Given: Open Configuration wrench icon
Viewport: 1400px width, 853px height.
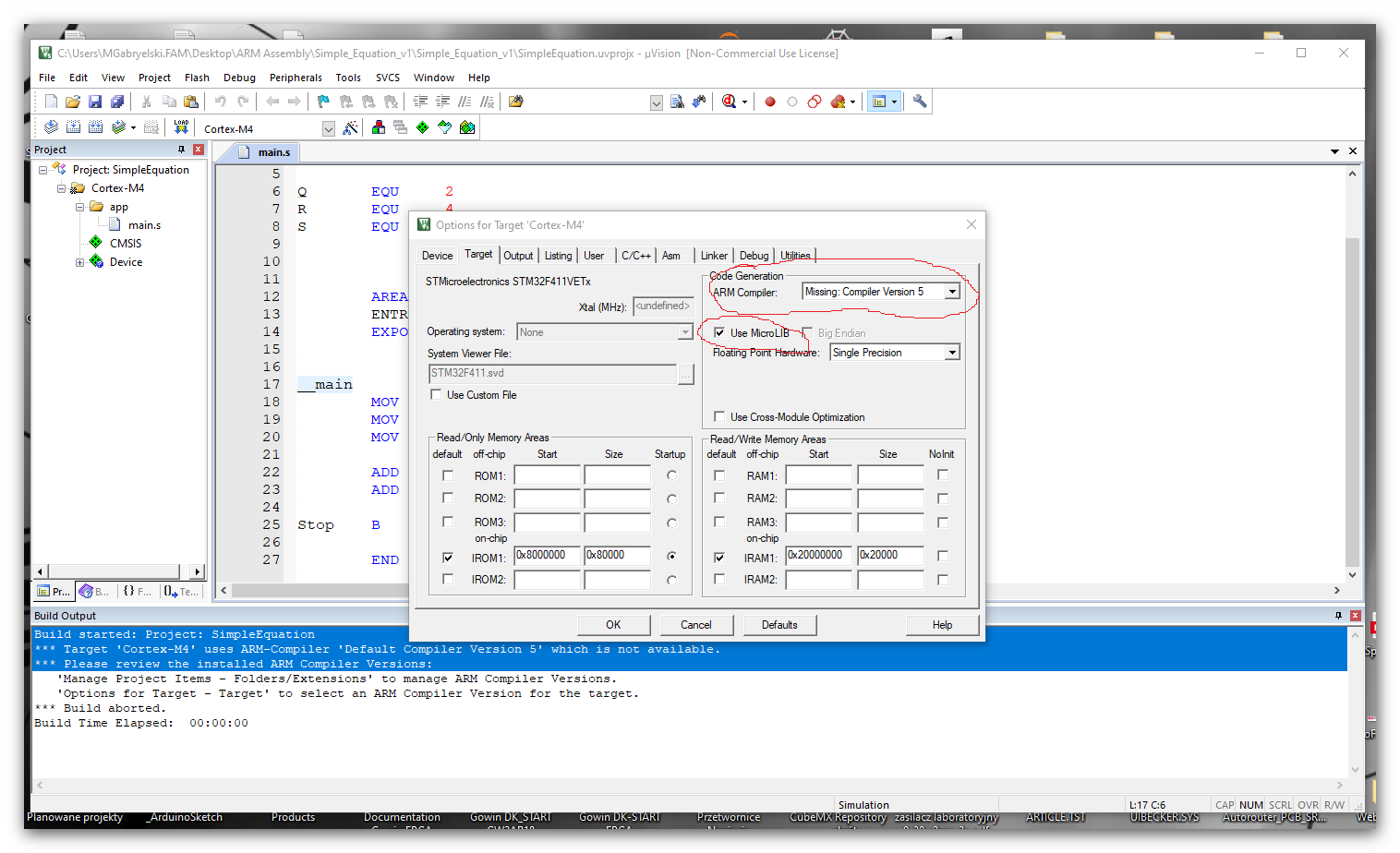Looking at the screenshot, I should [920, 102].
